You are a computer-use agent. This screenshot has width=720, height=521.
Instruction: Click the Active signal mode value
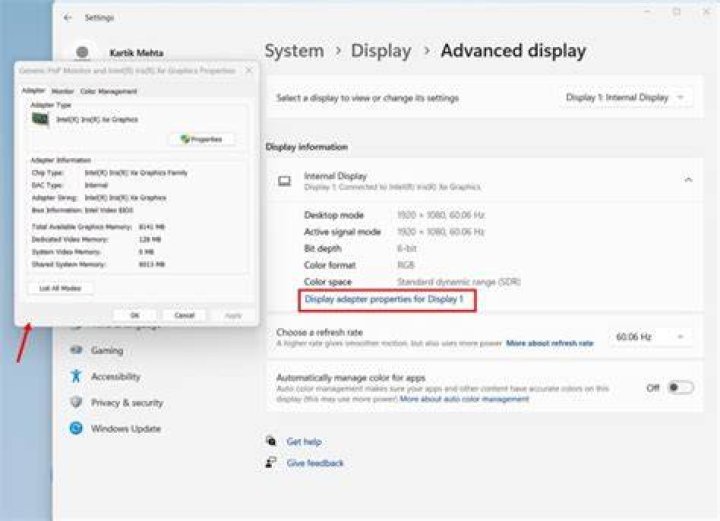coord(441,232)
